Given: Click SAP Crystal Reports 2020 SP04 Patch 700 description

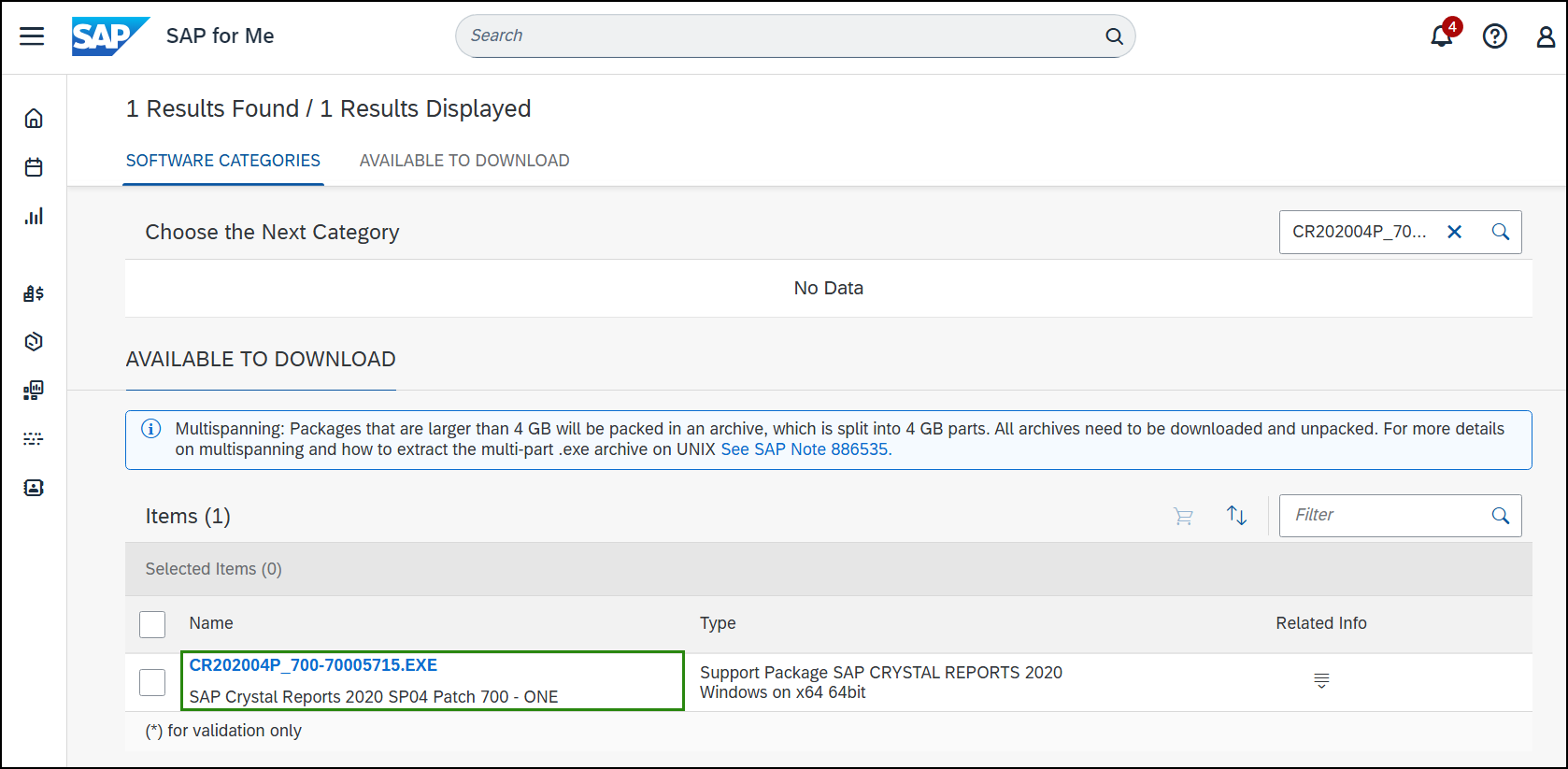Looking at the screenshot, I should pos(374,697).
